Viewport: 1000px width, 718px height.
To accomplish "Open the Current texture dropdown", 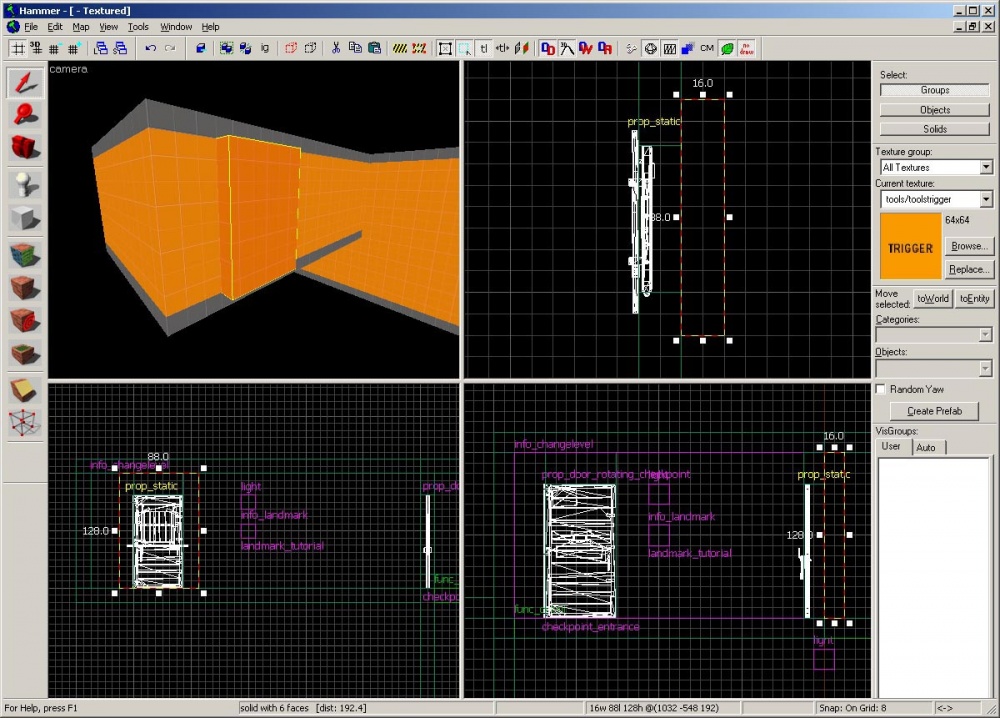I will coord(986,200).
